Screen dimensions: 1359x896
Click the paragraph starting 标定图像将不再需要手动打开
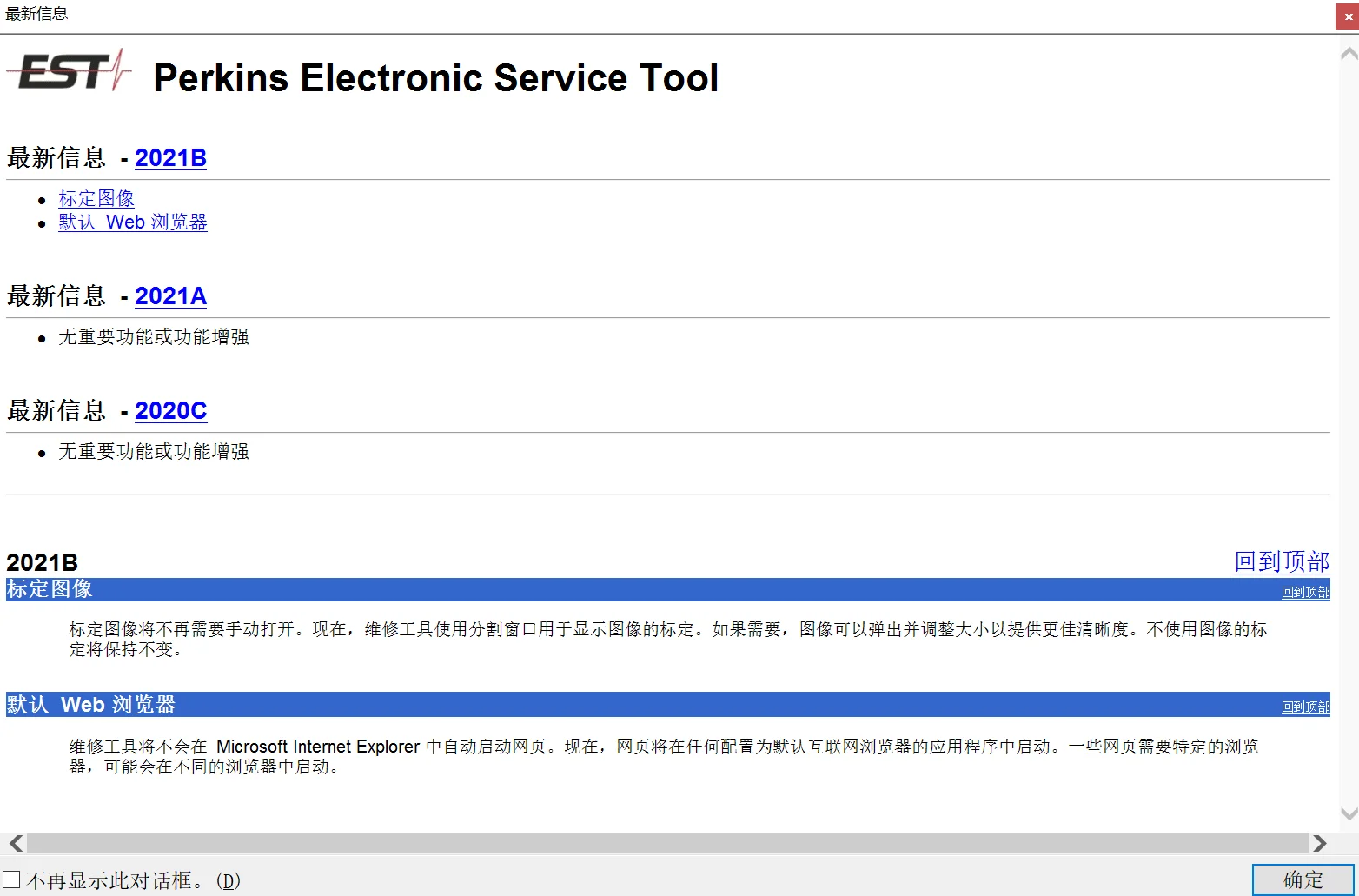[668, 639]
